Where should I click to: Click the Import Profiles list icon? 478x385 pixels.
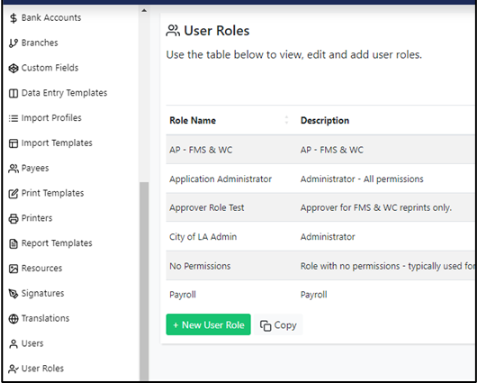13,118
